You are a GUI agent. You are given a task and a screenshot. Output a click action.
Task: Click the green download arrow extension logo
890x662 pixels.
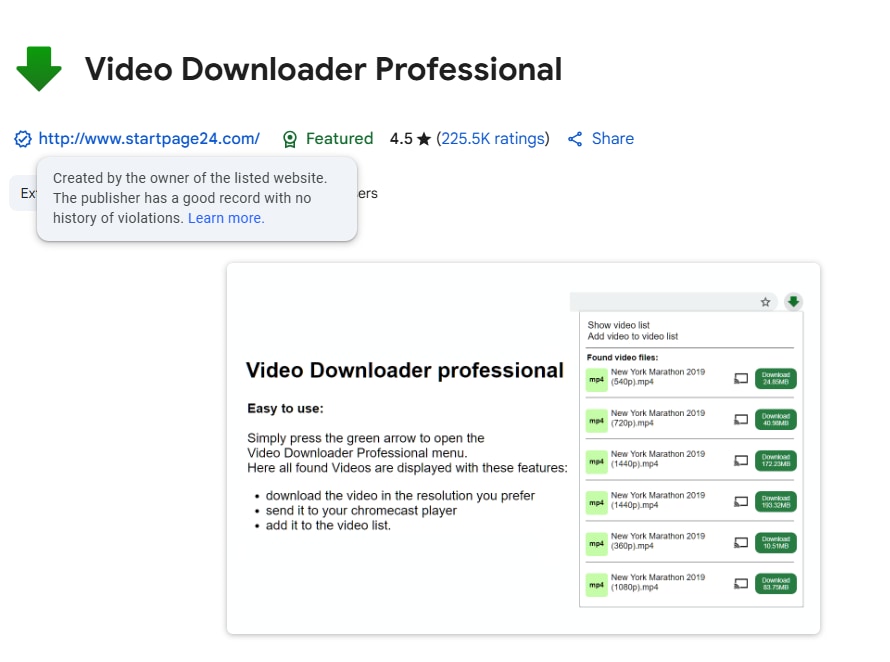coord(39,69)
